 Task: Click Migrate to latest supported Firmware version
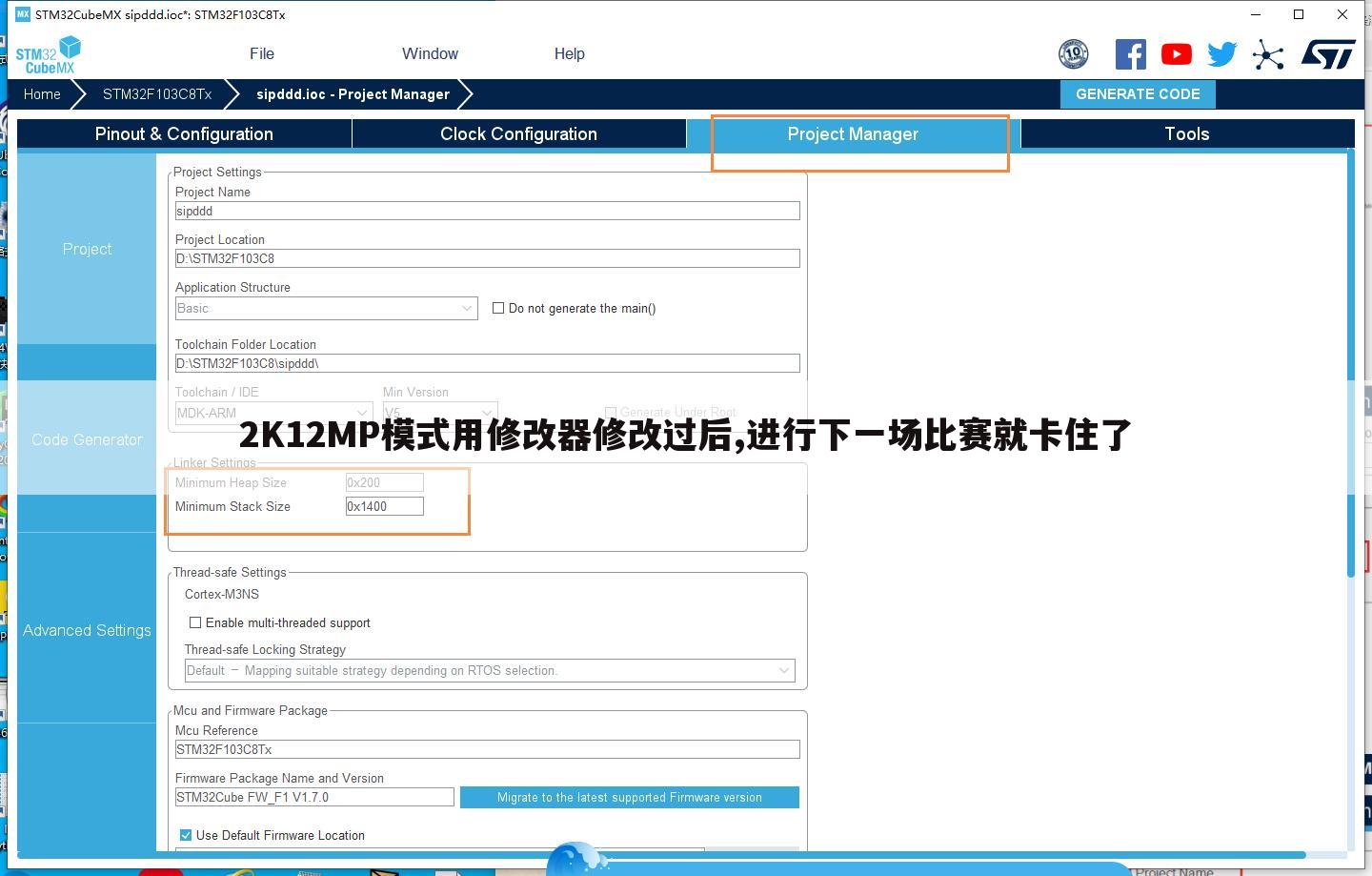630,798
